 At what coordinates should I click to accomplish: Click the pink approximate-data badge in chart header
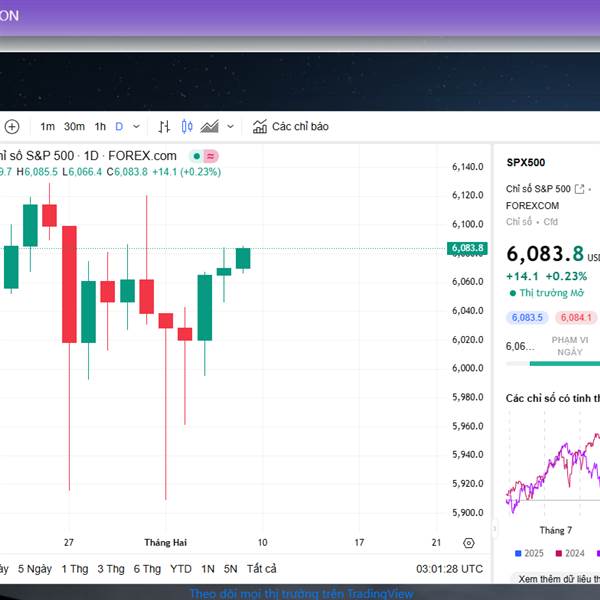coord(210,156)
